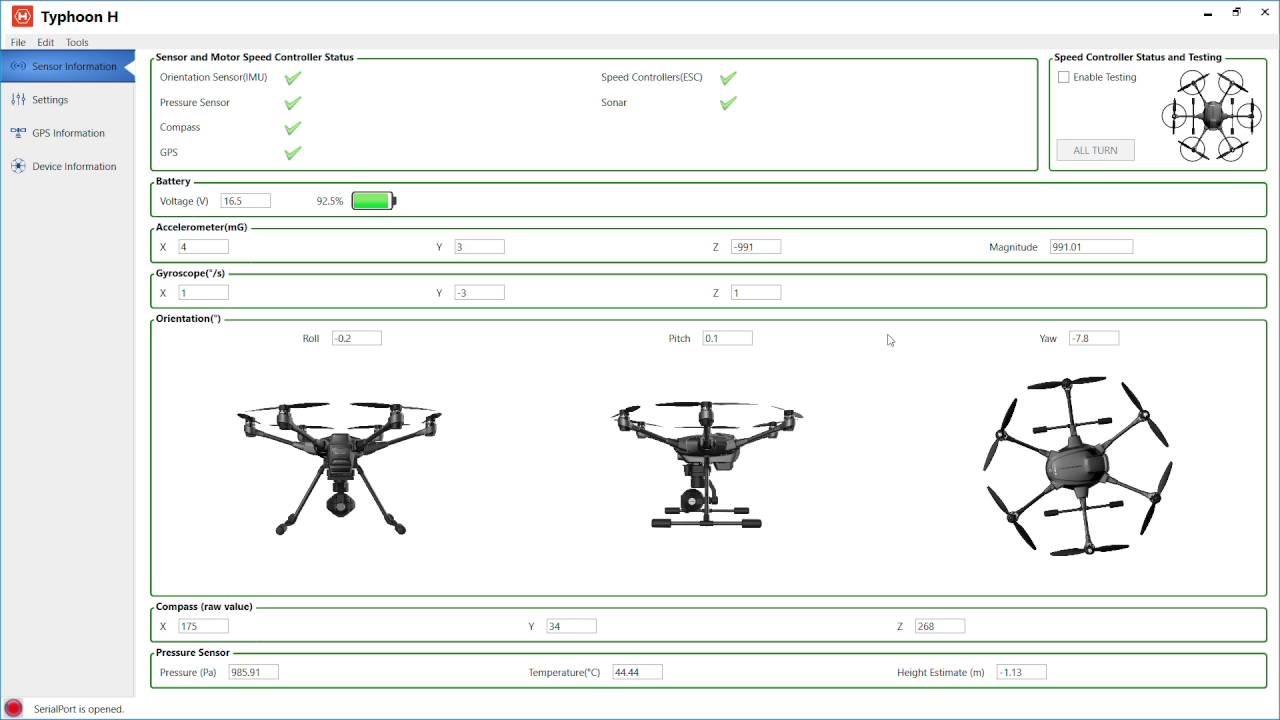Click the Compass raw X field
Screen dimensions: 1280x720
[x=204, y=626]
